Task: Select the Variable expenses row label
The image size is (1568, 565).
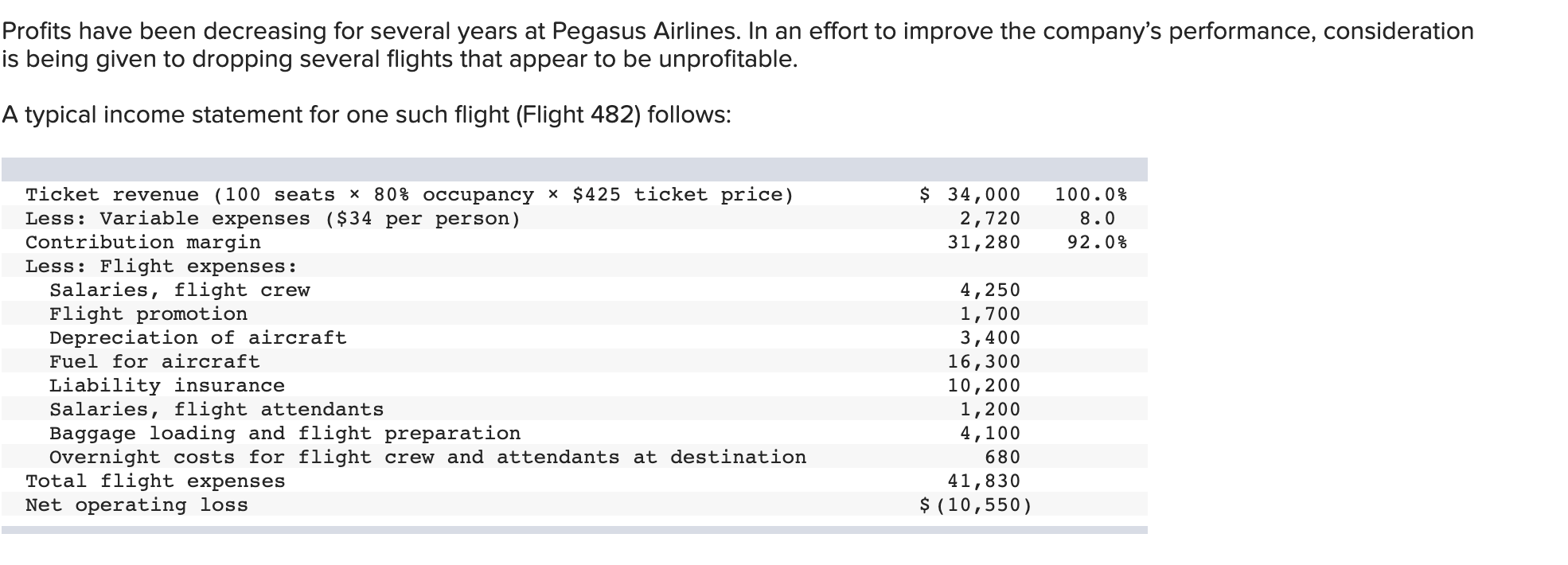Action: (x=273, y=219)
